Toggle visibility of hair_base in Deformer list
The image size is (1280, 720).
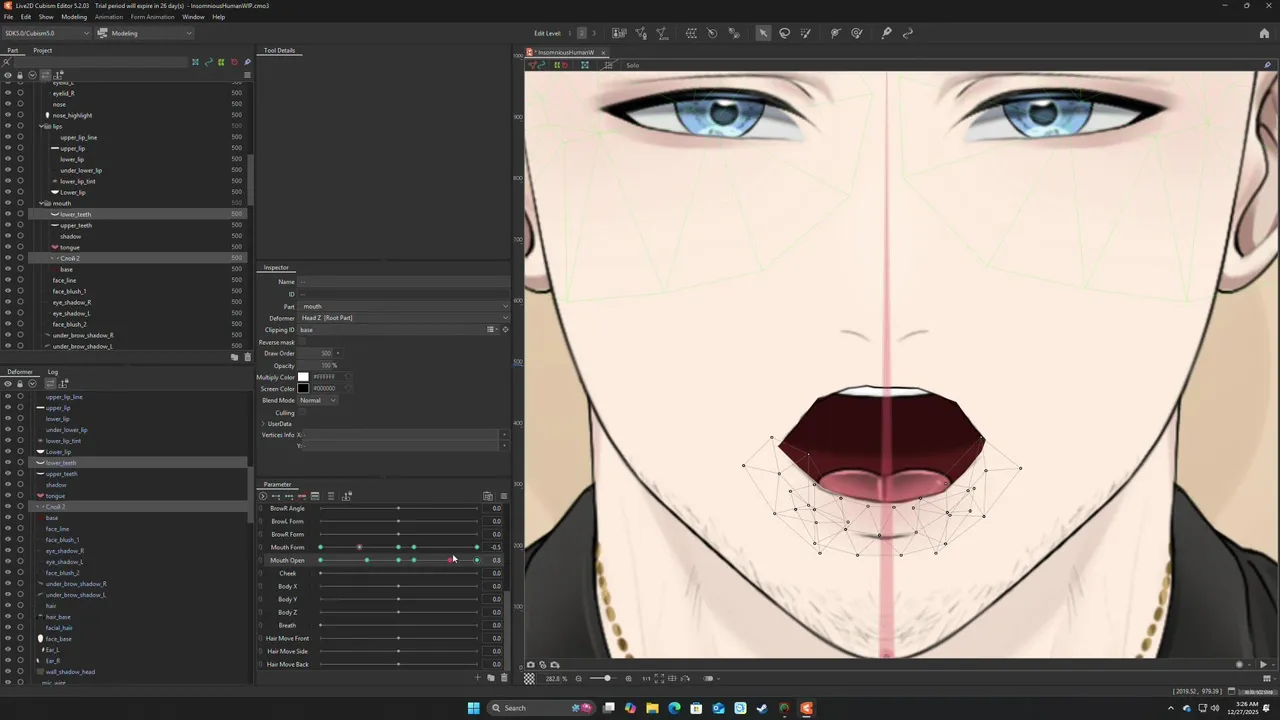[7, 617]
